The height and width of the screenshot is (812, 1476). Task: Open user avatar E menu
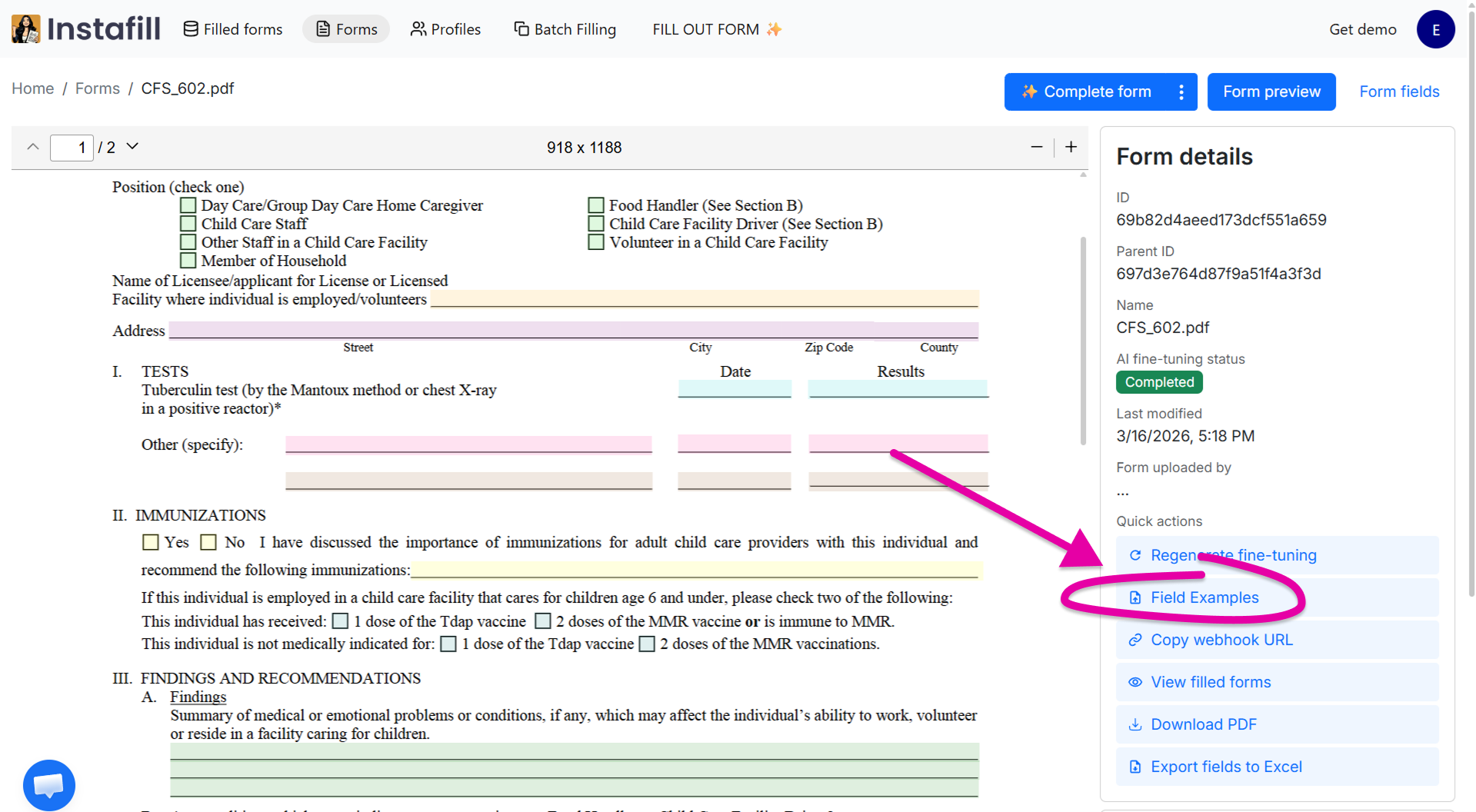click(x=1435, y=29)
